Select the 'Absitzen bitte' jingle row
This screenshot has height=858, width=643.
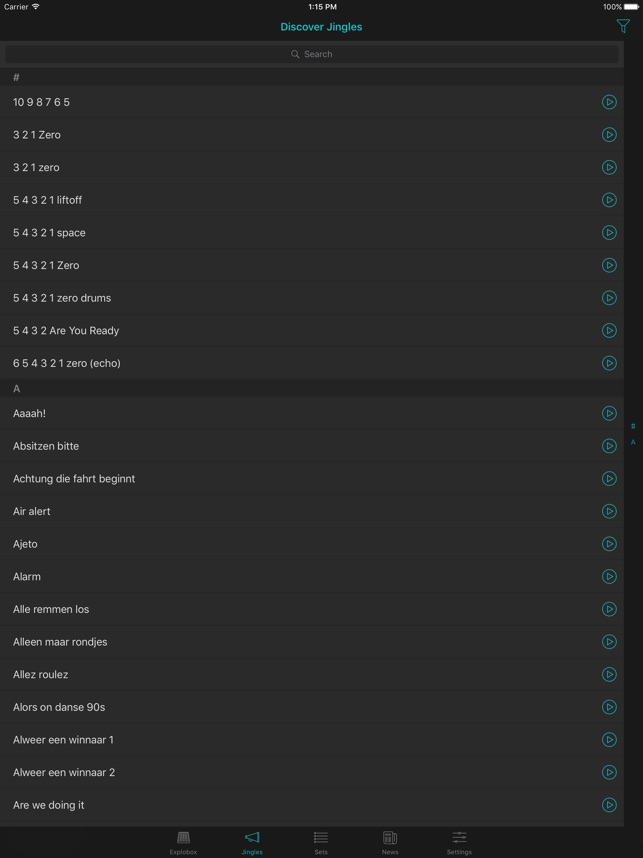[x=312, y=447]
